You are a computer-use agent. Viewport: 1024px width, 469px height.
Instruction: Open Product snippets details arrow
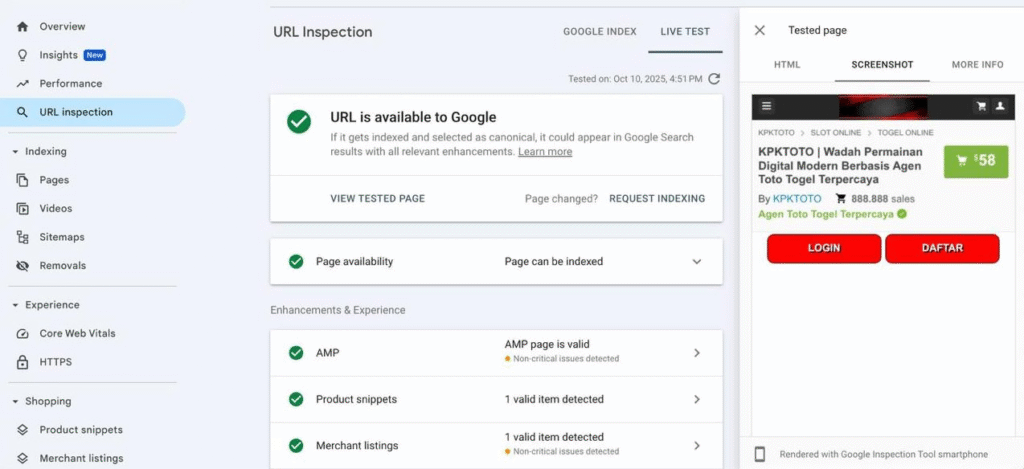click(x=697, y=399)
